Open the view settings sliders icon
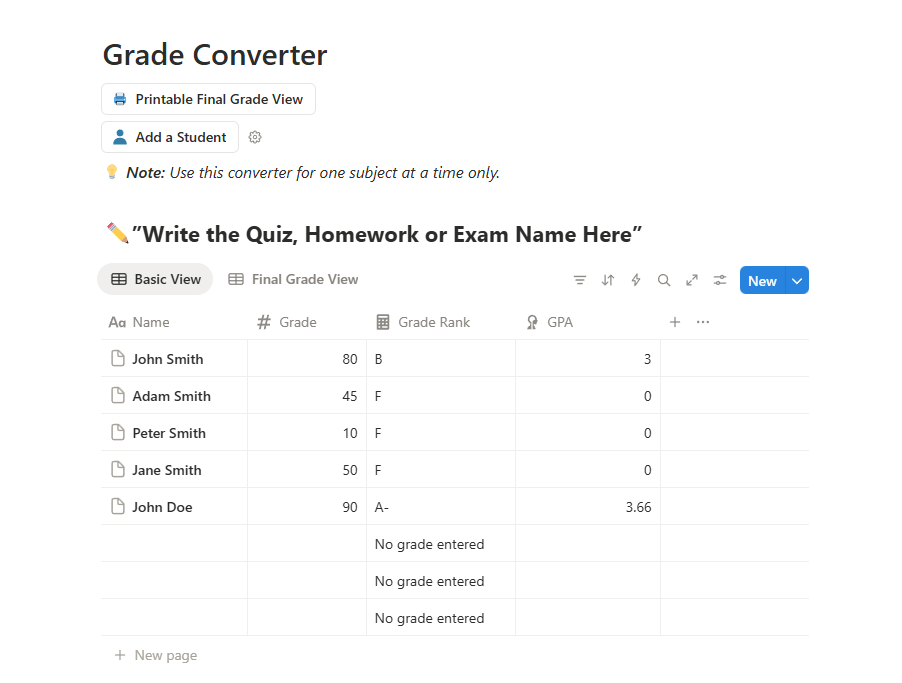 [720, 280]
